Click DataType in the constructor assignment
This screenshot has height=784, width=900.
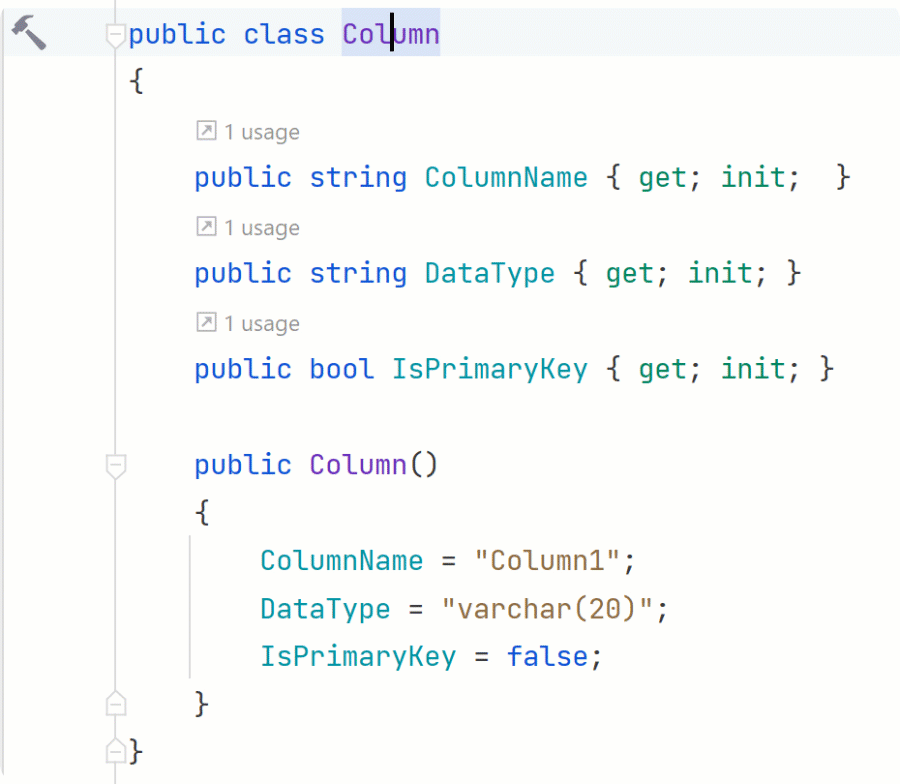pos(325,609)
